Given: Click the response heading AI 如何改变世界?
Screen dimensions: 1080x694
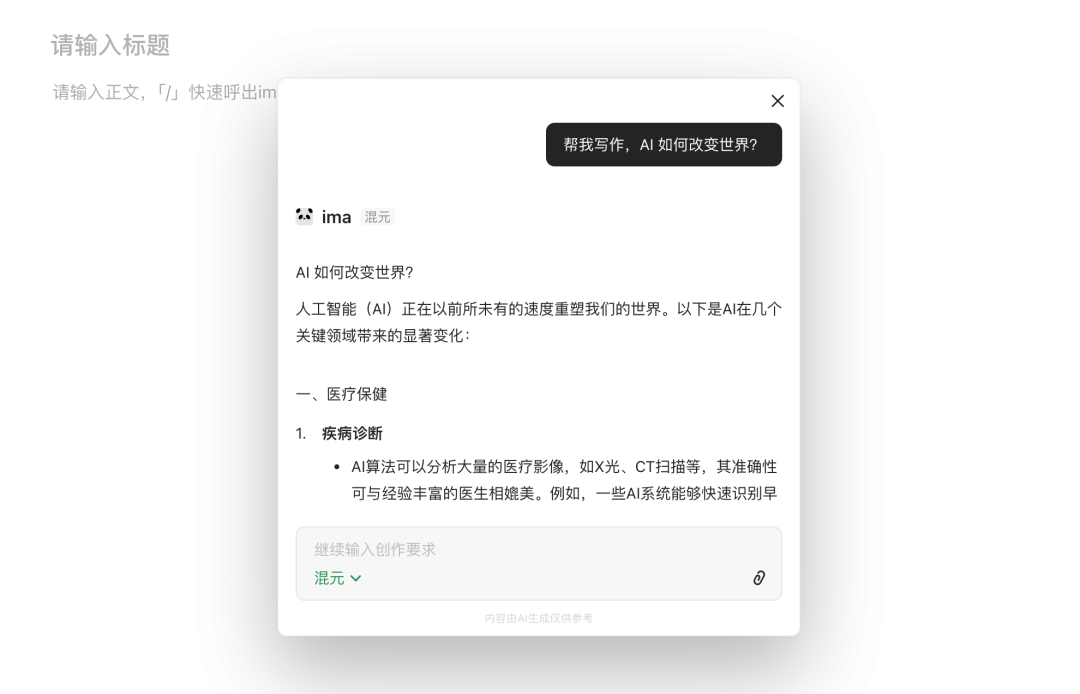Looking at the screenshot, I should point(355,273).
